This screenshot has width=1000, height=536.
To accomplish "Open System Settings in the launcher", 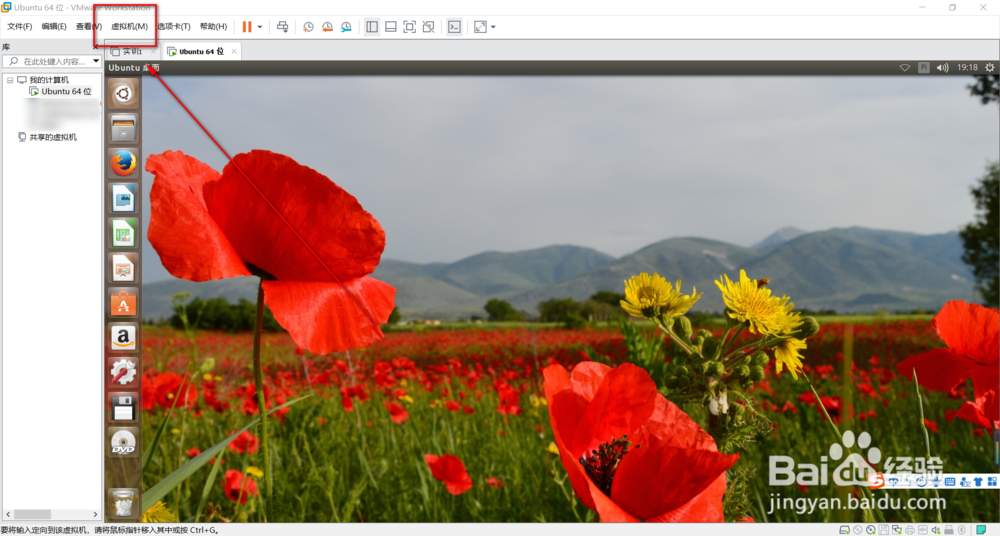I will (123, 372).
